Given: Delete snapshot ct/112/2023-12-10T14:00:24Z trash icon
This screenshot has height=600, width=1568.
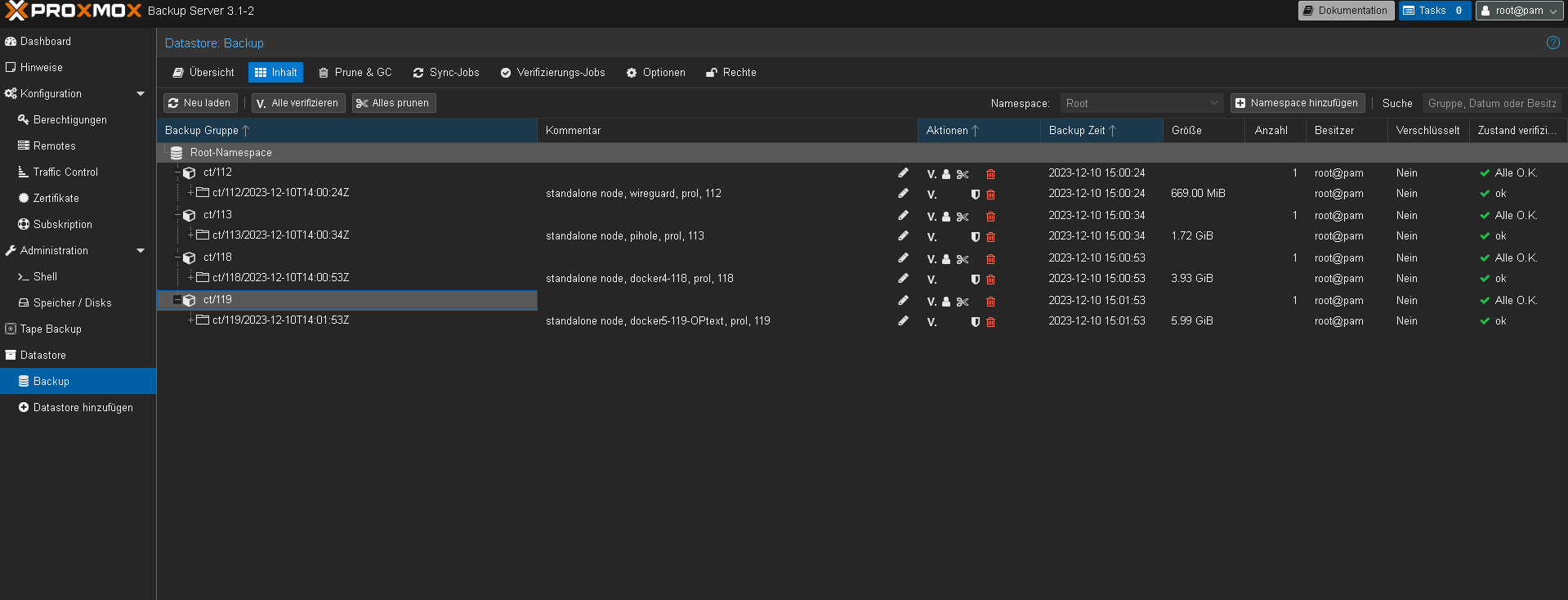Looking at the screenshot, I should (990, 195).
